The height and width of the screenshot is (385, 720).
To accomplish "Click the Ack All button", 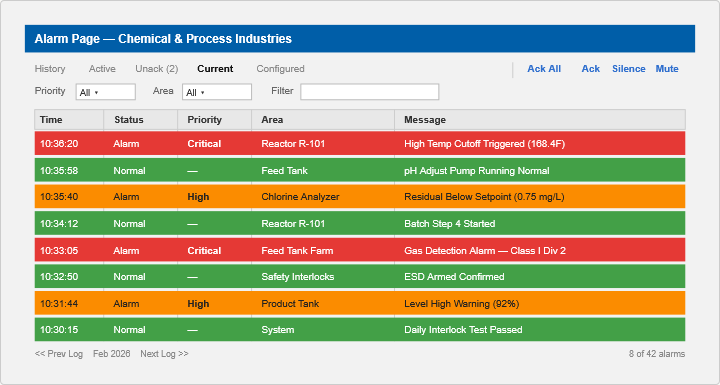I will click(x=544, y=68).
